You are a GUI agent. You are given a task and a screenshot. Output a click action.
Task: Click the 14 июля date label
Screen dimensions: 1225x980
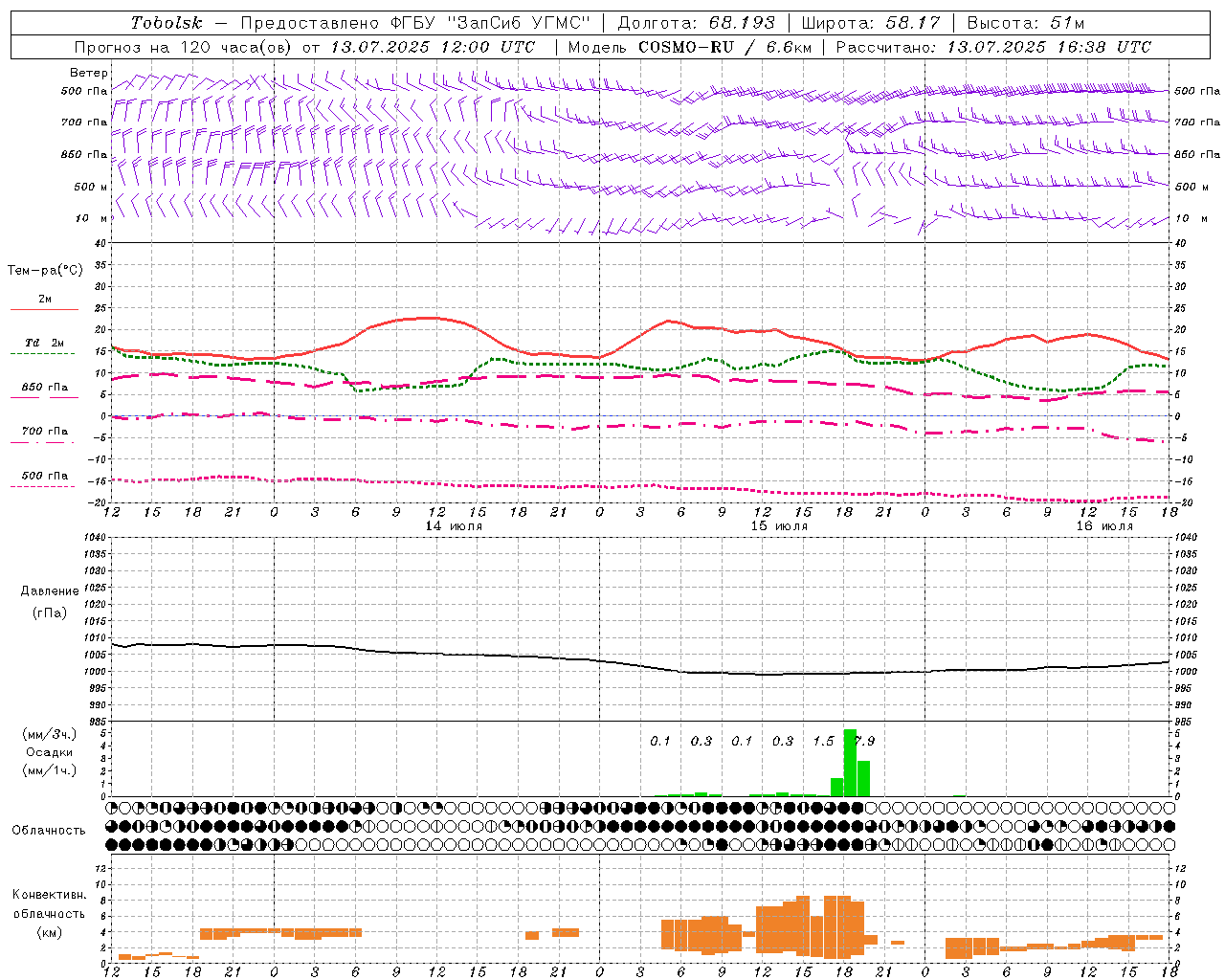point(455,526)
